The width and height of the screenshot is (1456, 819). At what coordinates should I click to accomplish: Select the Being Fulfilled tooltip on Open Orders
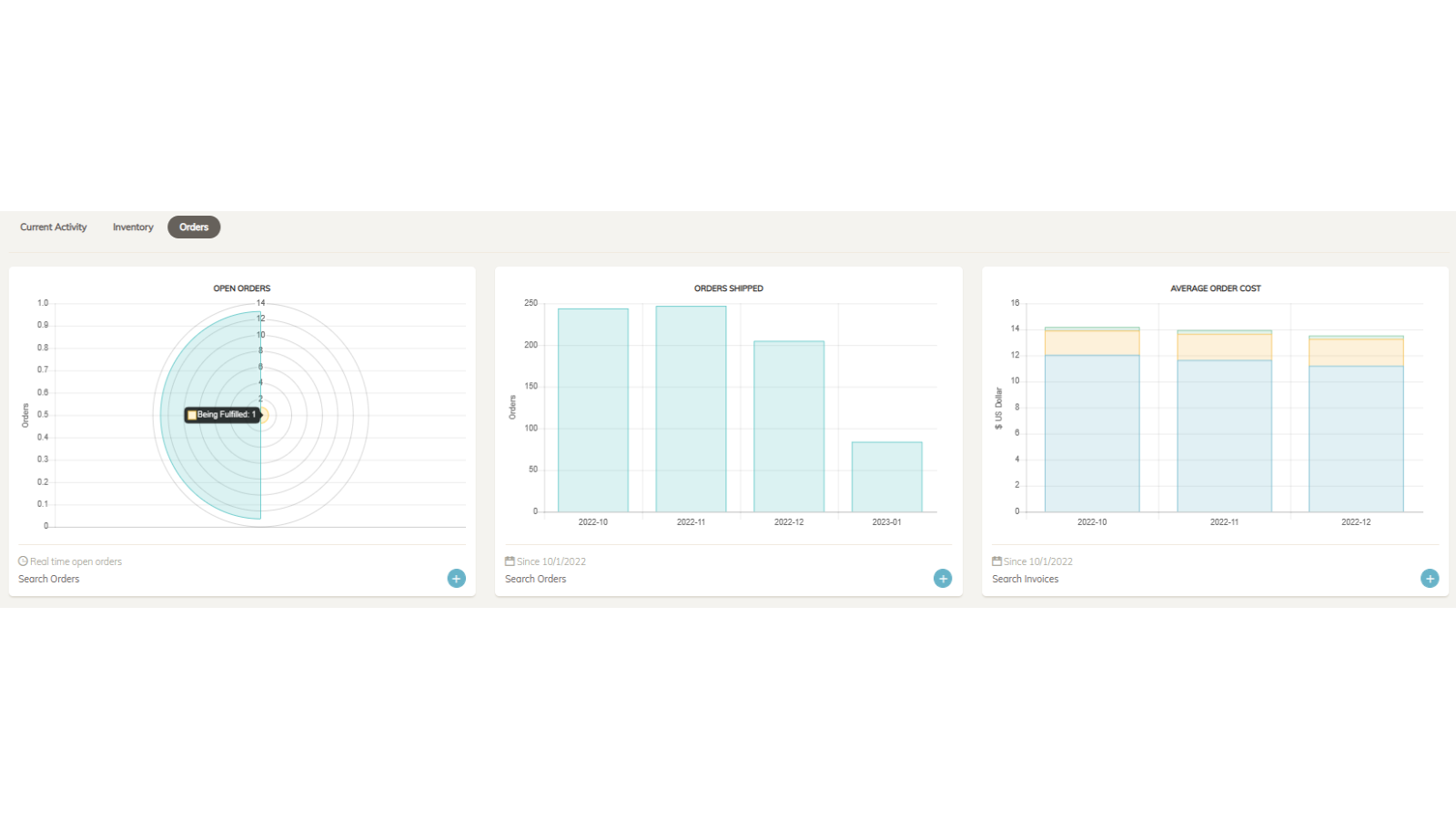pos(221,414)
